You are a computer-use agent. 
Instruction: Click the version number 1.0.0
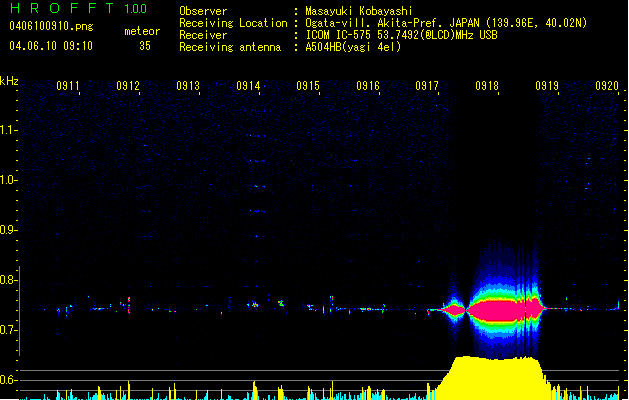pyautogui.click(x=136, y=9)
